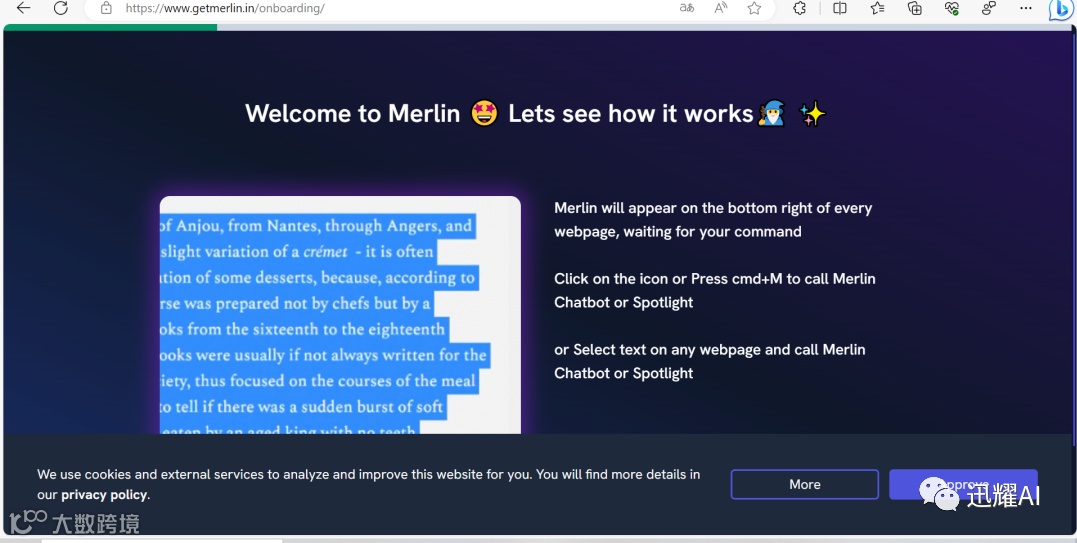Reload the page with the refresh icon
Viewport: 1077px width, 543px height.
[x=60, y=8]
